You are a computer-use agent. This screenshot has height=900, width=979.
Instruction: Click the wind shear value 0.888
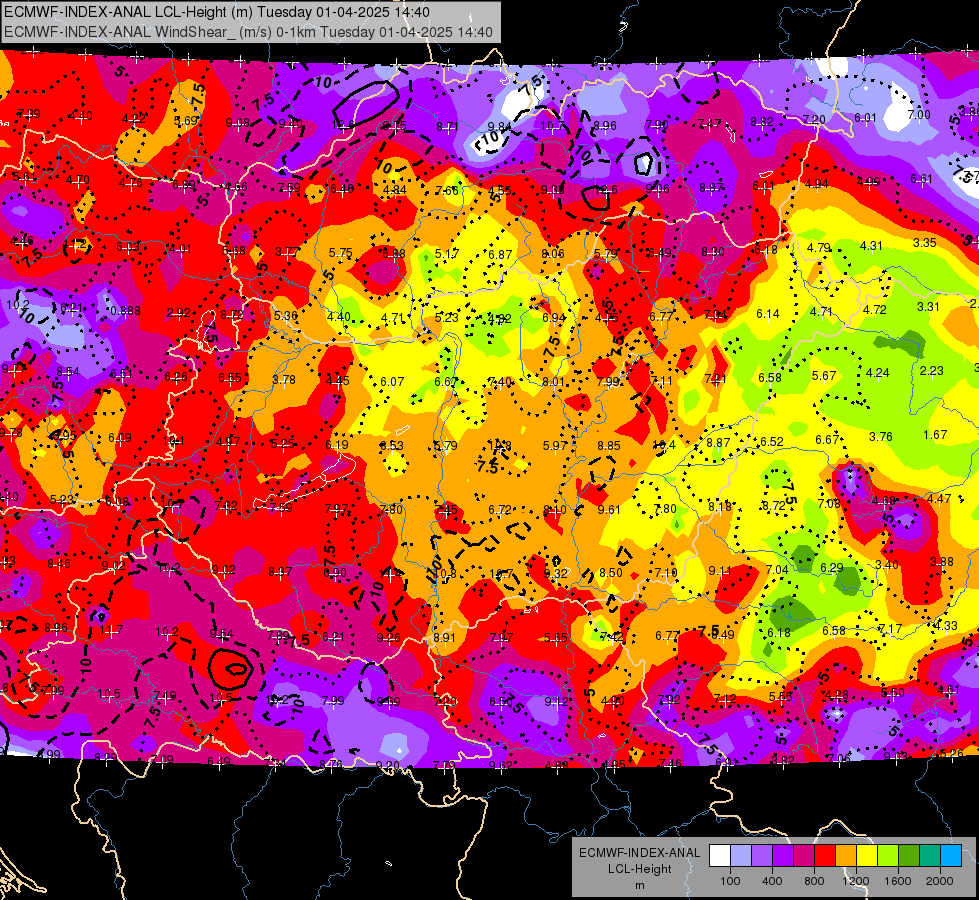[125, 311]
